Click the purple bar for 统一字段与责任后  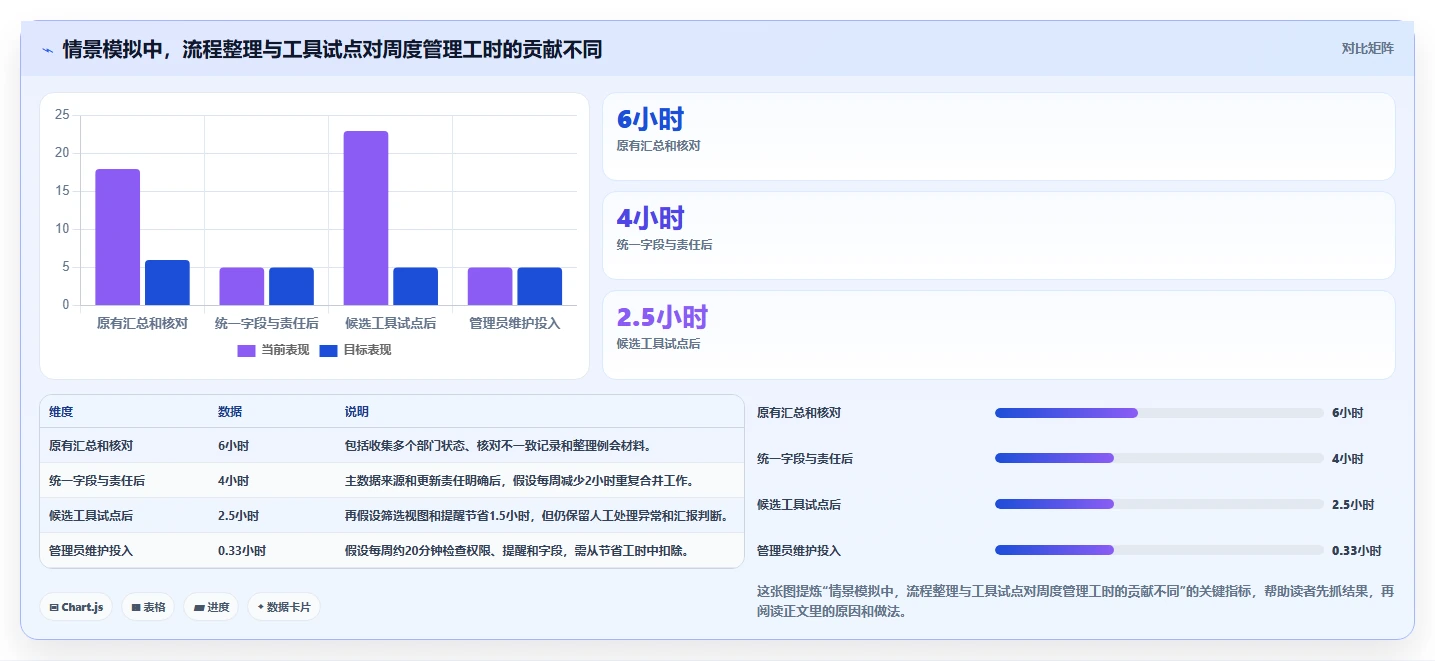[242, 286]
